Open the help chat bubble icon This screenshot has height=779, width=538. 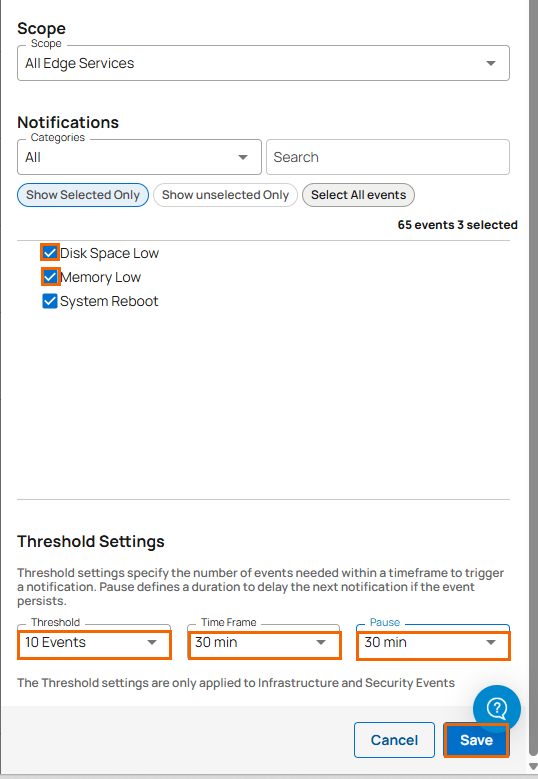[x=497, y=708]
